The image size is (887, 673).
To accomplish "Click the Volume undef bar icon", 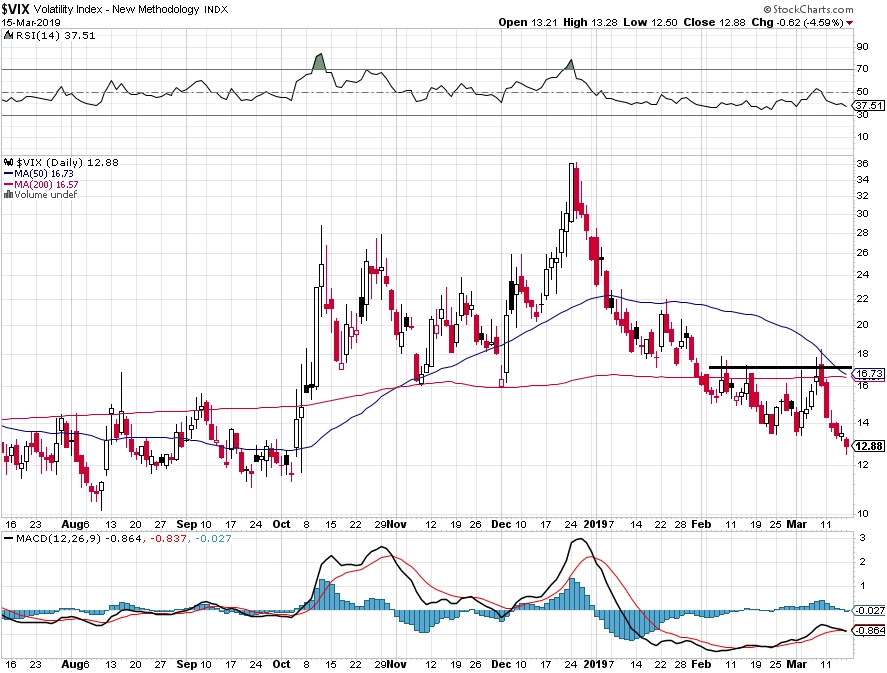I will tap(8, 195).
